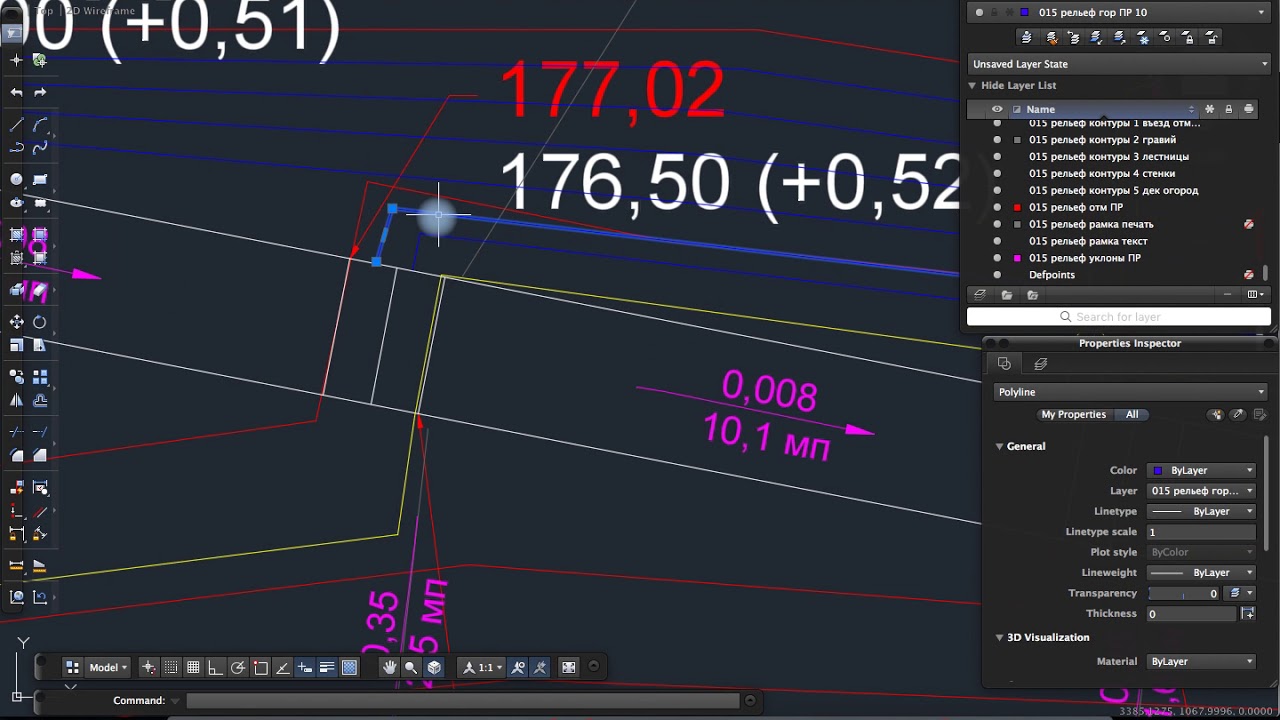Image resolution: width=1280 pixels, height=720 pixels.
Task: Click the New Layer Group folder icon
Action: (x=1007, y=295)
